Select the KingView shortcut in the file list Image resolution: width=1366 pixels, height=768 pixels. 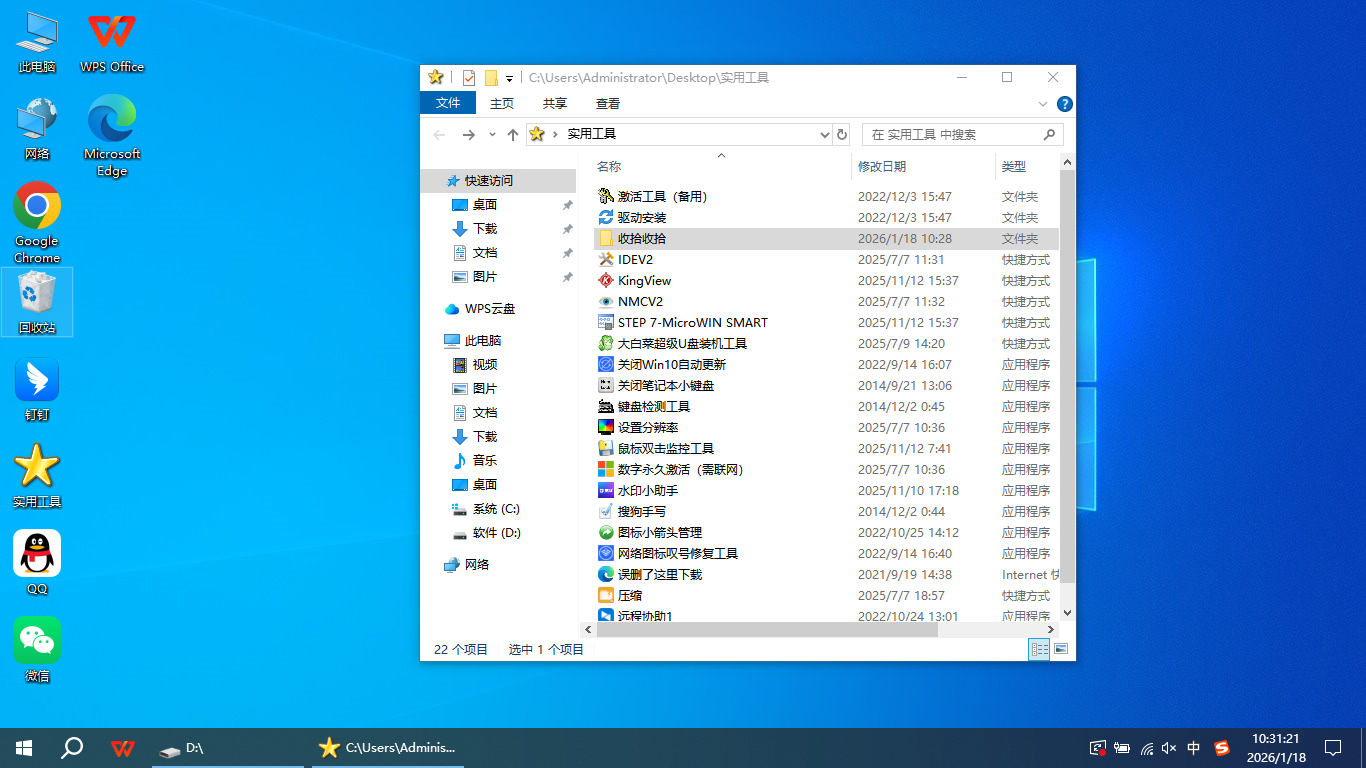pyautogui.click(x=644, y=281)
